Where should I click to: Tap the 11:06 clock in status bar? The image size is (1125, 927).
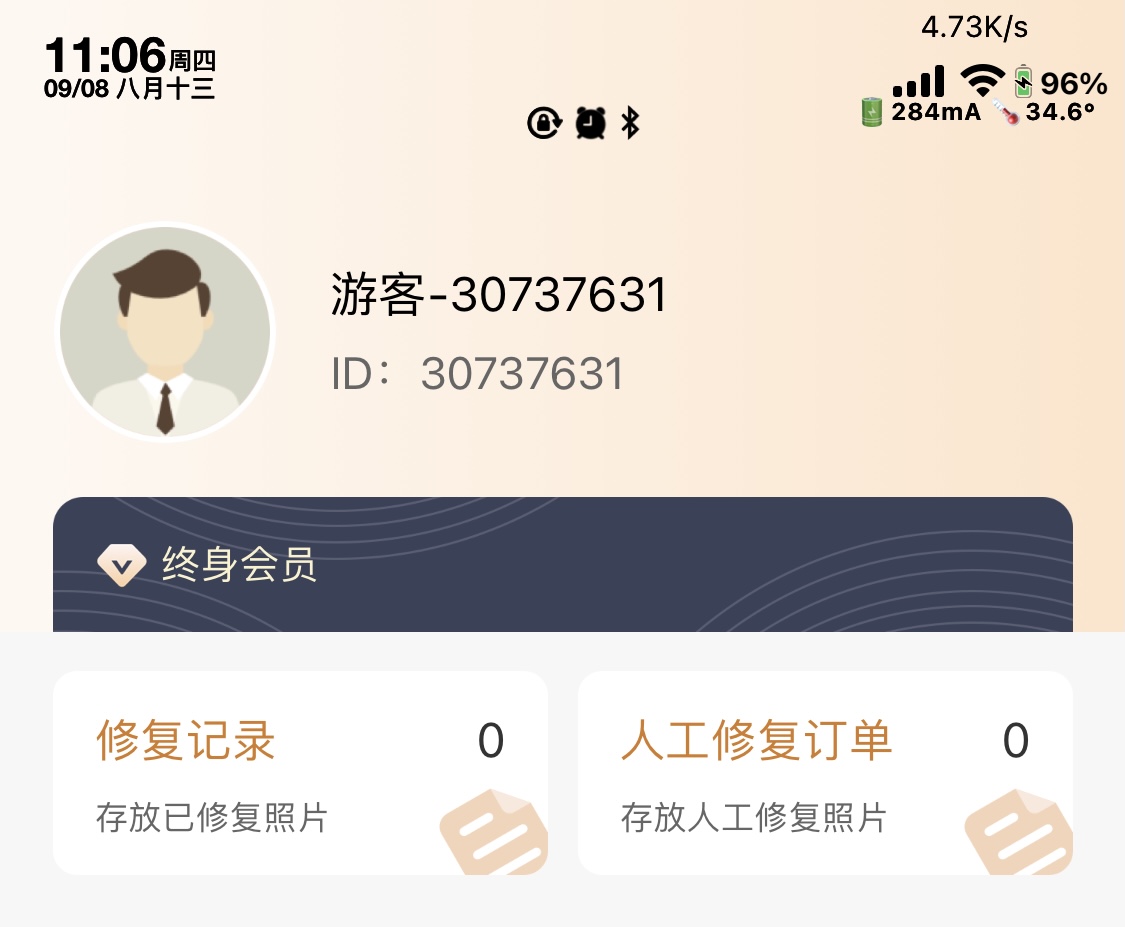click(105, 55)
